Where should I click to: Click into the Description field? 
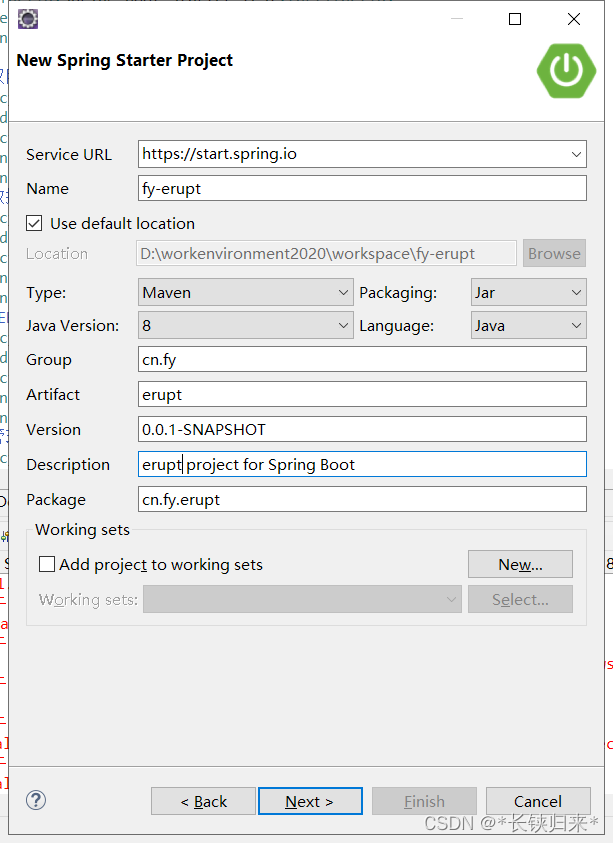click(x=362, y=464)
